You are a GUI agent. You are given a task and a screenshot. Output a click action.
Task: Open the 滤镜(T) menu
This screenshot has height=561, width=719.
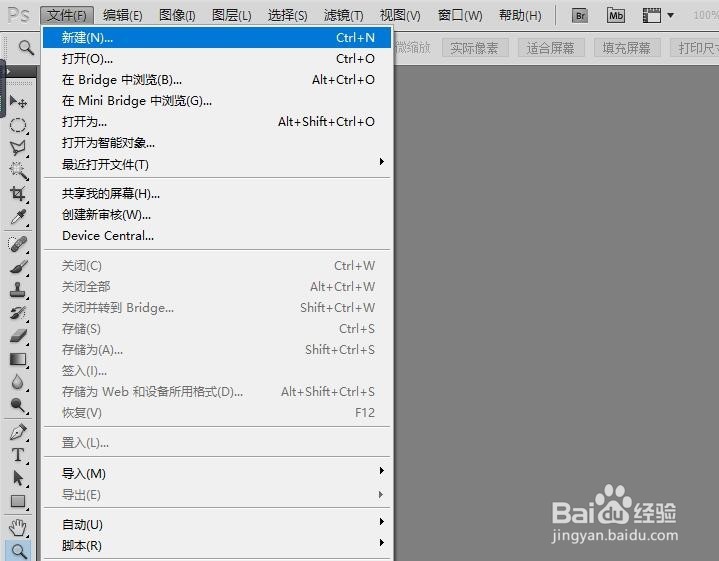[x=343, y=16]
